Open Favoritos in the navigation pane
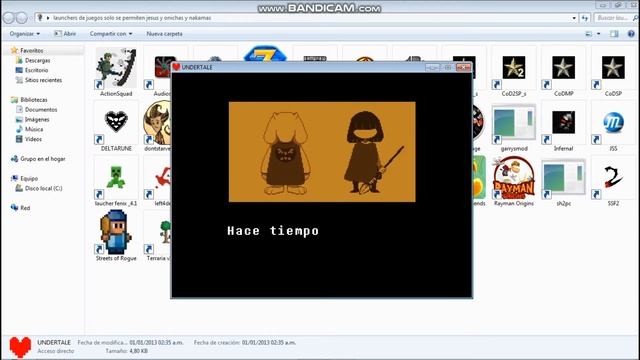 point(31,51)
